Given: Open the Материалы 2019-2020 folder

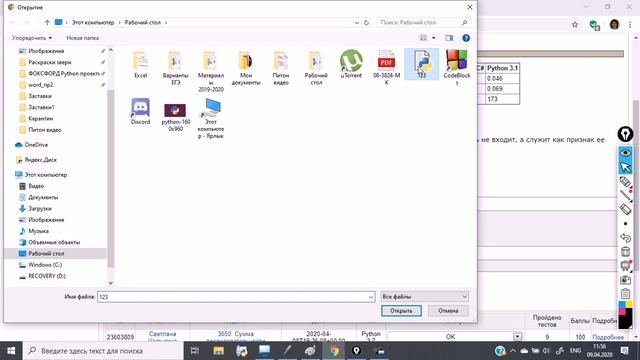Looking at the screenshot, I should tap(211, 71).
